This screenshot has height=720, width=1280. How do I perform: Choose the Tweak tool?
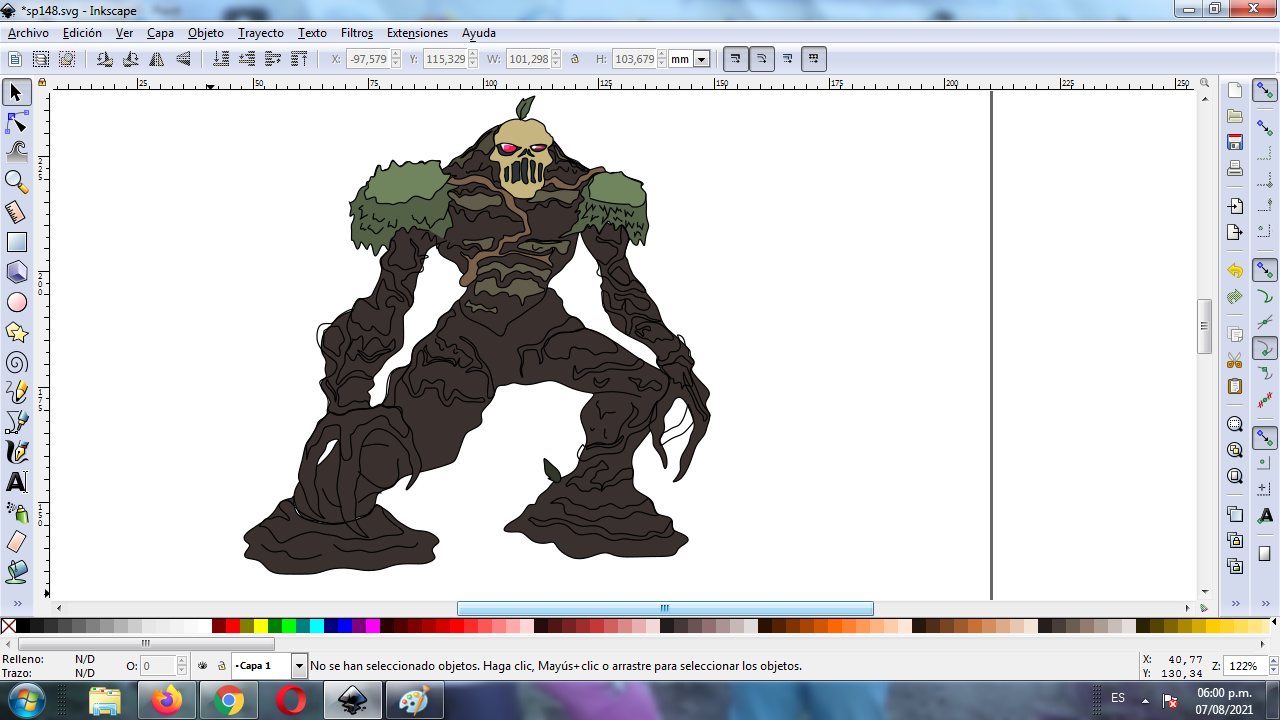16,152
